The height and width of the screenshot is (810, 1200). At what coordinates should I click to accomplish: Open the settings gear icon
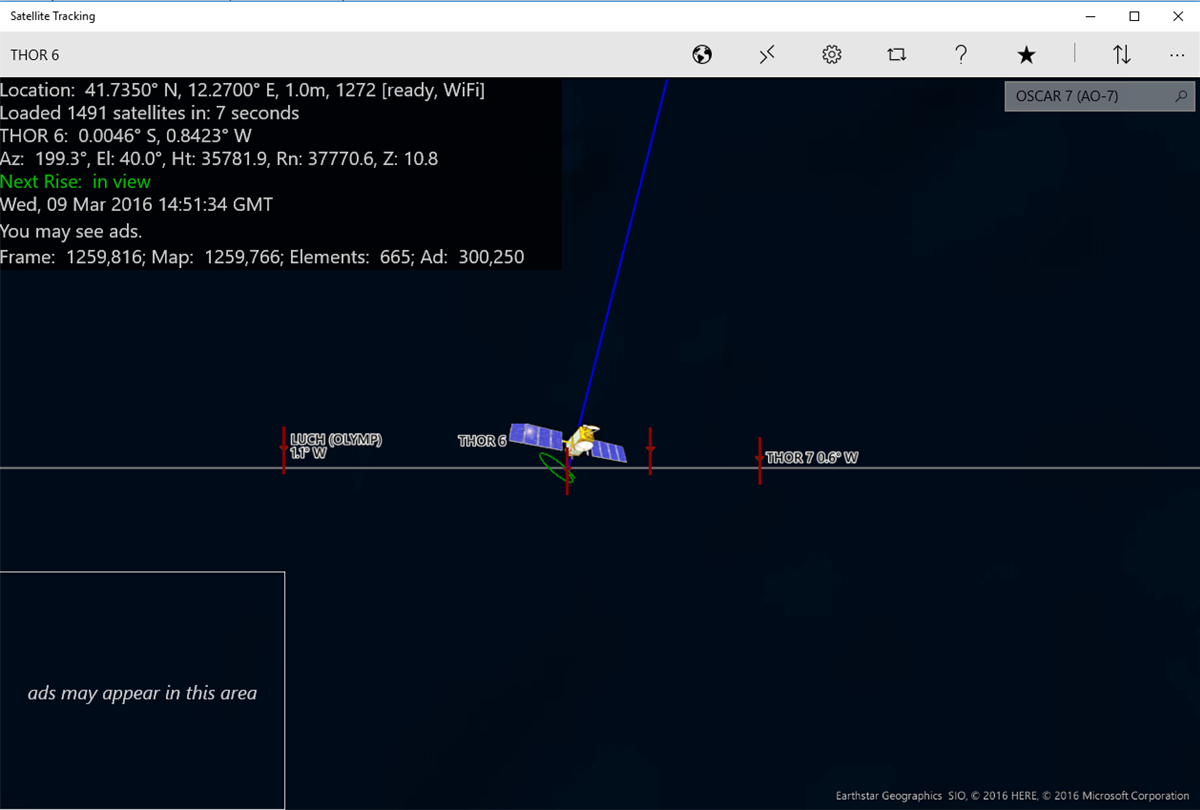pos(832,55)
